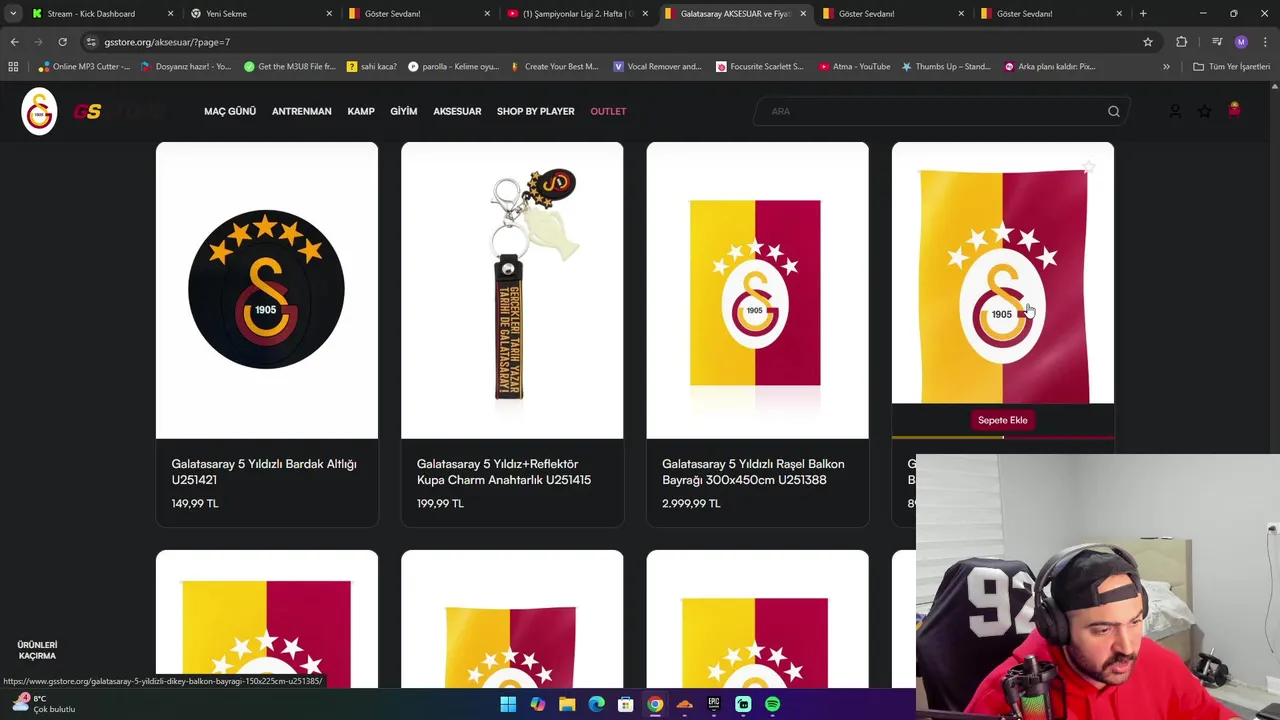Open Microsoft Store from the taskbar
This screenshot has height=720, width=1280.
point(625,704)
